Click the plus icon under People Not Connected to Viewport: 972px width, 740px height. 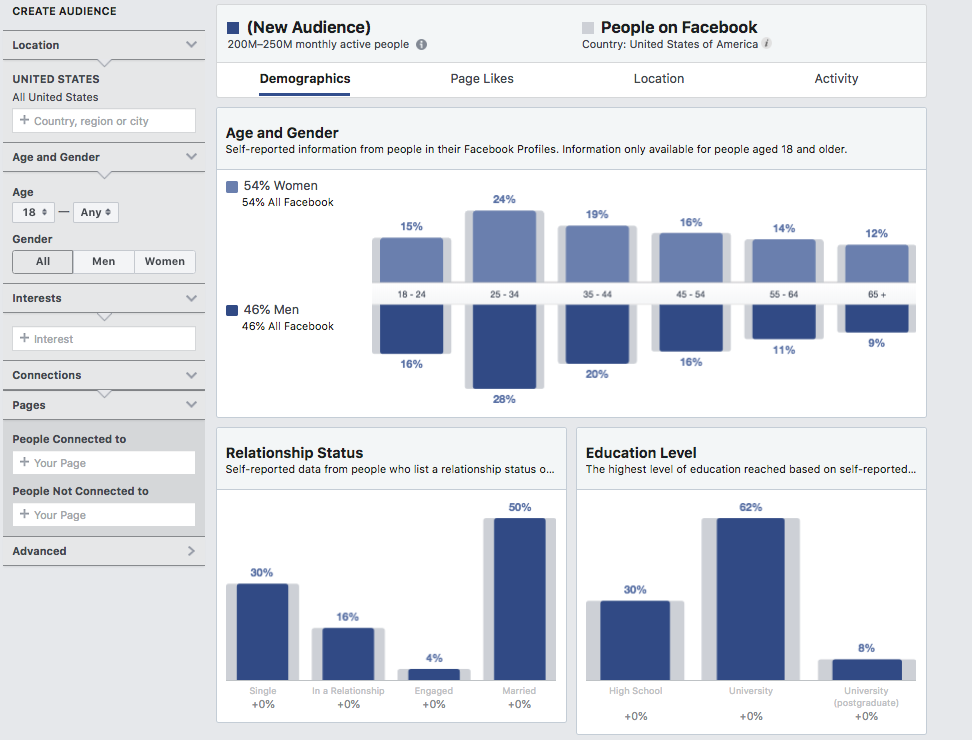point(22,514)
